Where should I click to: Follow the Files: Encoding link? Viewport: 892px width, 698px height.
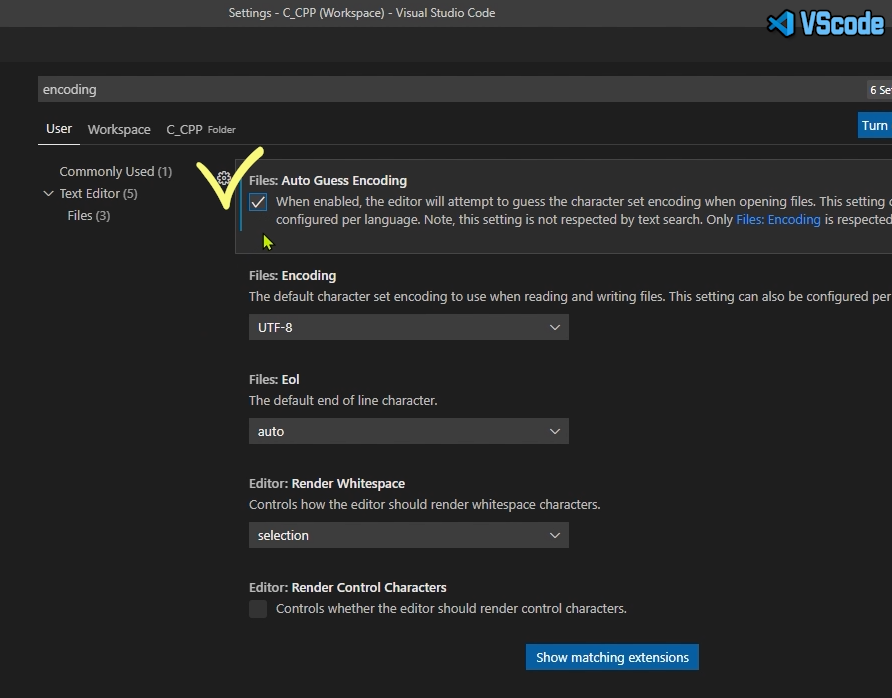point(778,220)
